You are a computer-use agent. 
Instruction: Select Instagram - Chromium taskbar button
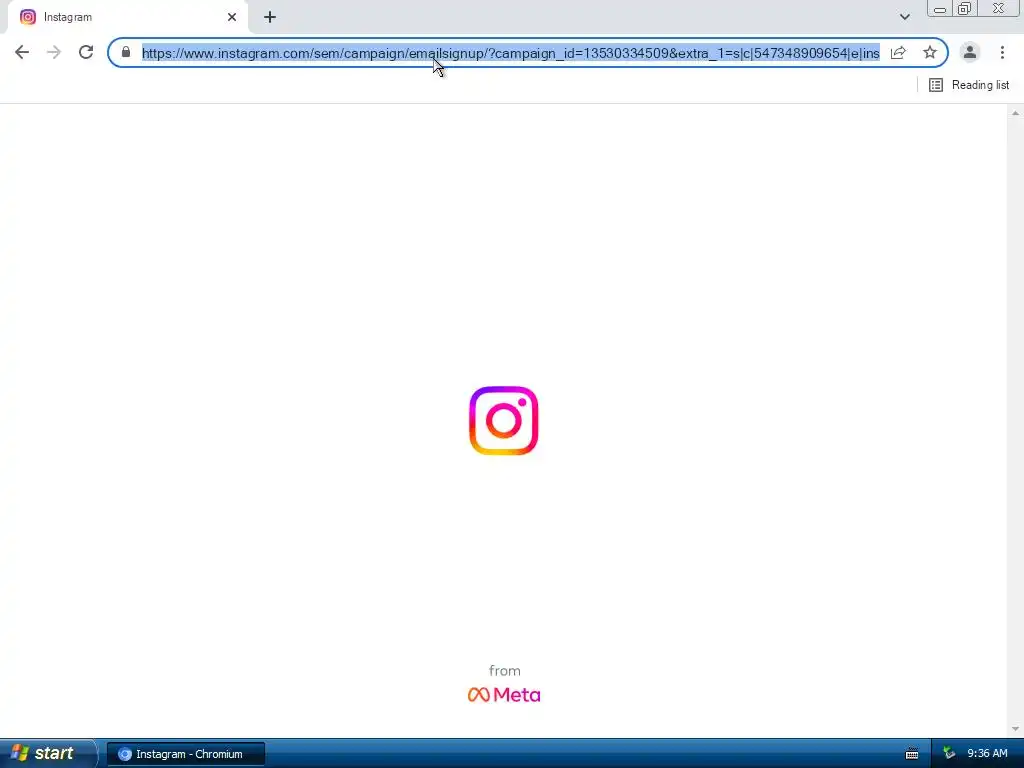[186, 754]
